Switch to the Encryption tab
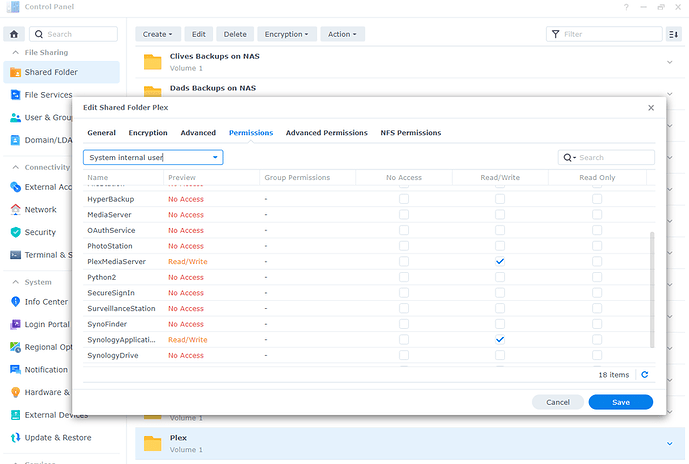 click(148, 133)
